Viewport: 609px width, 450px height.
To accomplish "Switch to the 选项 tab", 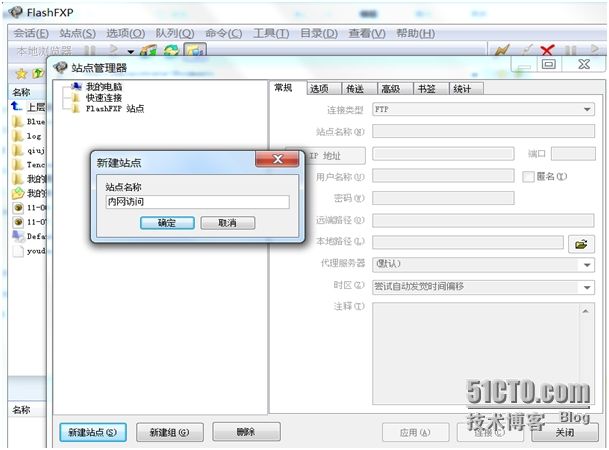I will 319,89.
